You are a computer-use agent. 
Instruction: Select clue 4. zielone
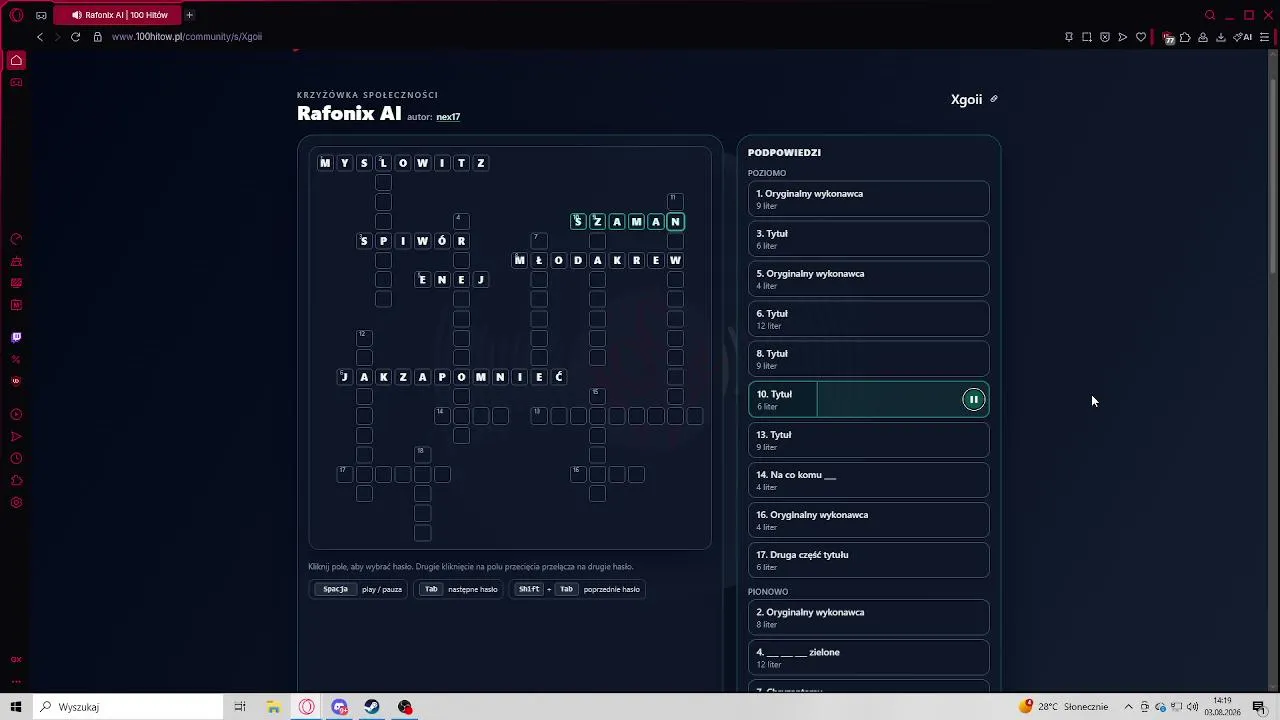[x=868, y=657]
